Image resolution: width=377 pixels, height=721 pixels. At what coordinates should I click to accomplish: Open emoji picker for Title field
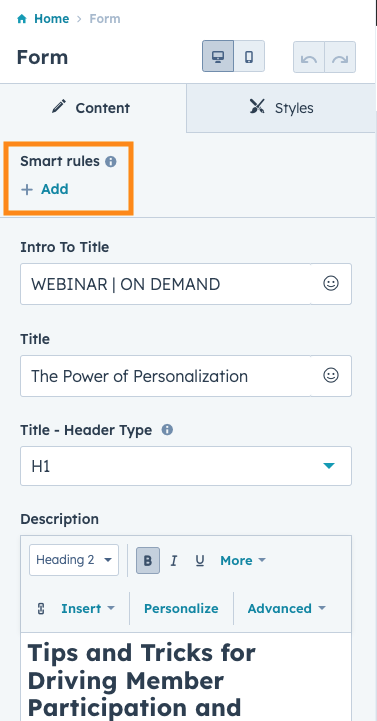point(331,375)
